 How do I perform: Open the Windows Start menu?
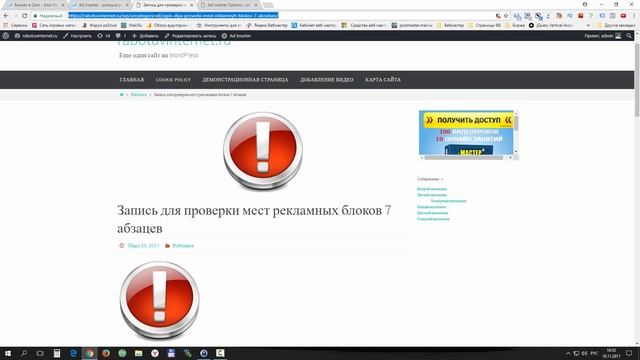(x=7, y=353)
